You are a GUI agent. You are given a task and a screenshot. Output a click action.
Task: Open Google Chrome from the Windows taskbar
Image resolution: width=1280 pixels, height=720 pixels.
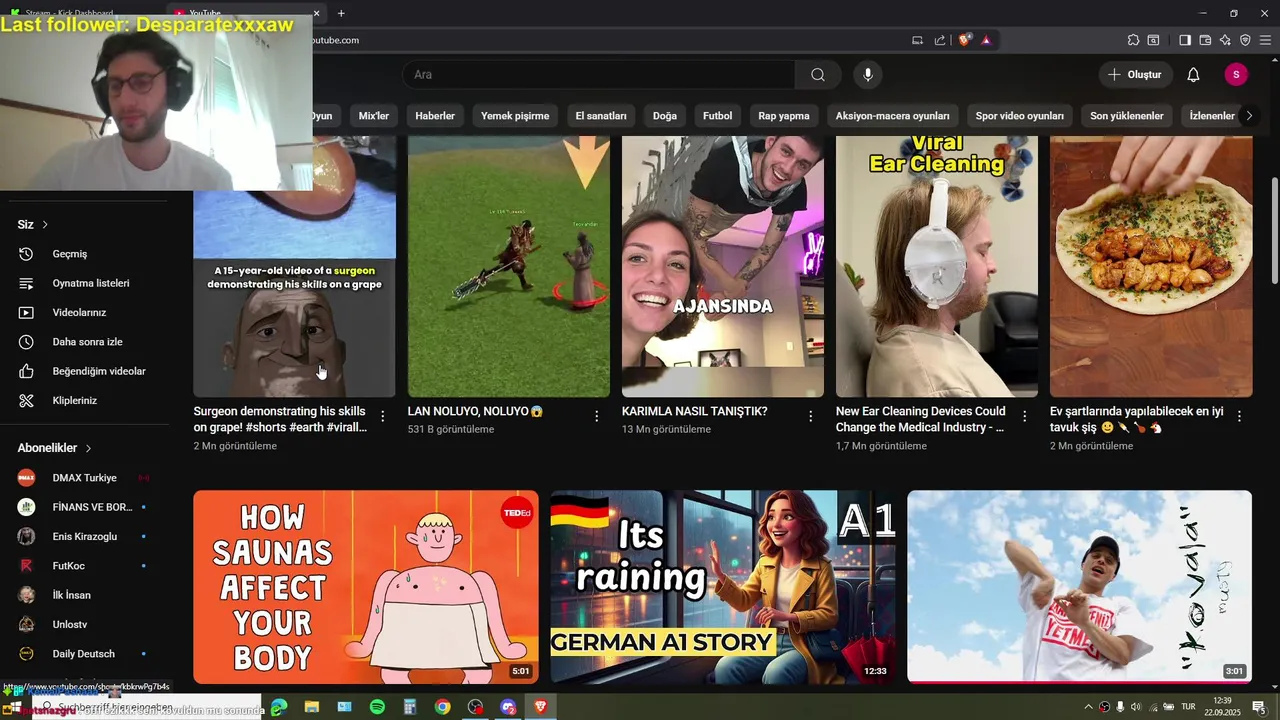[x=442, y=707]
